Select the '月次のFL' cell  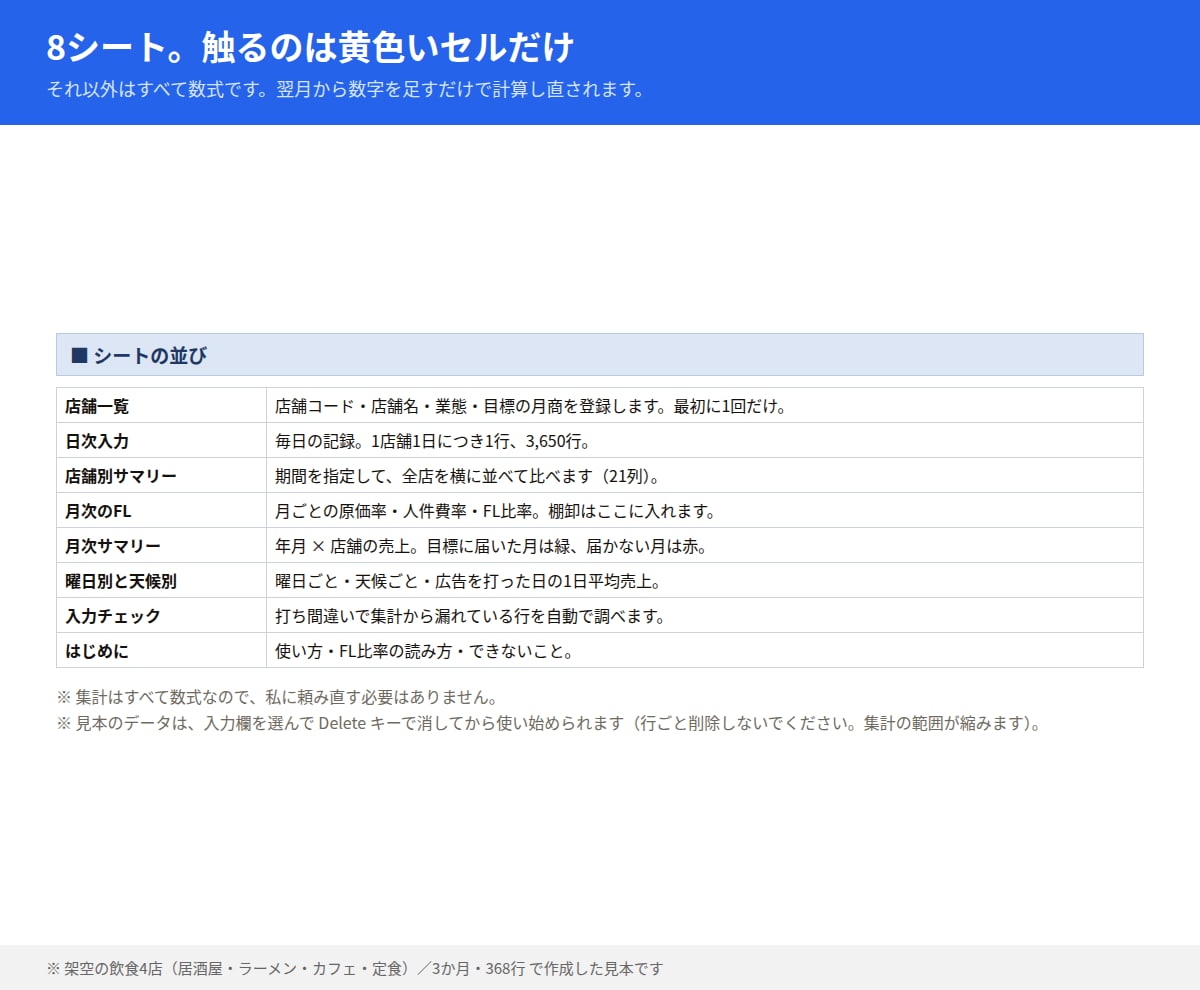[x=162, y=511]
